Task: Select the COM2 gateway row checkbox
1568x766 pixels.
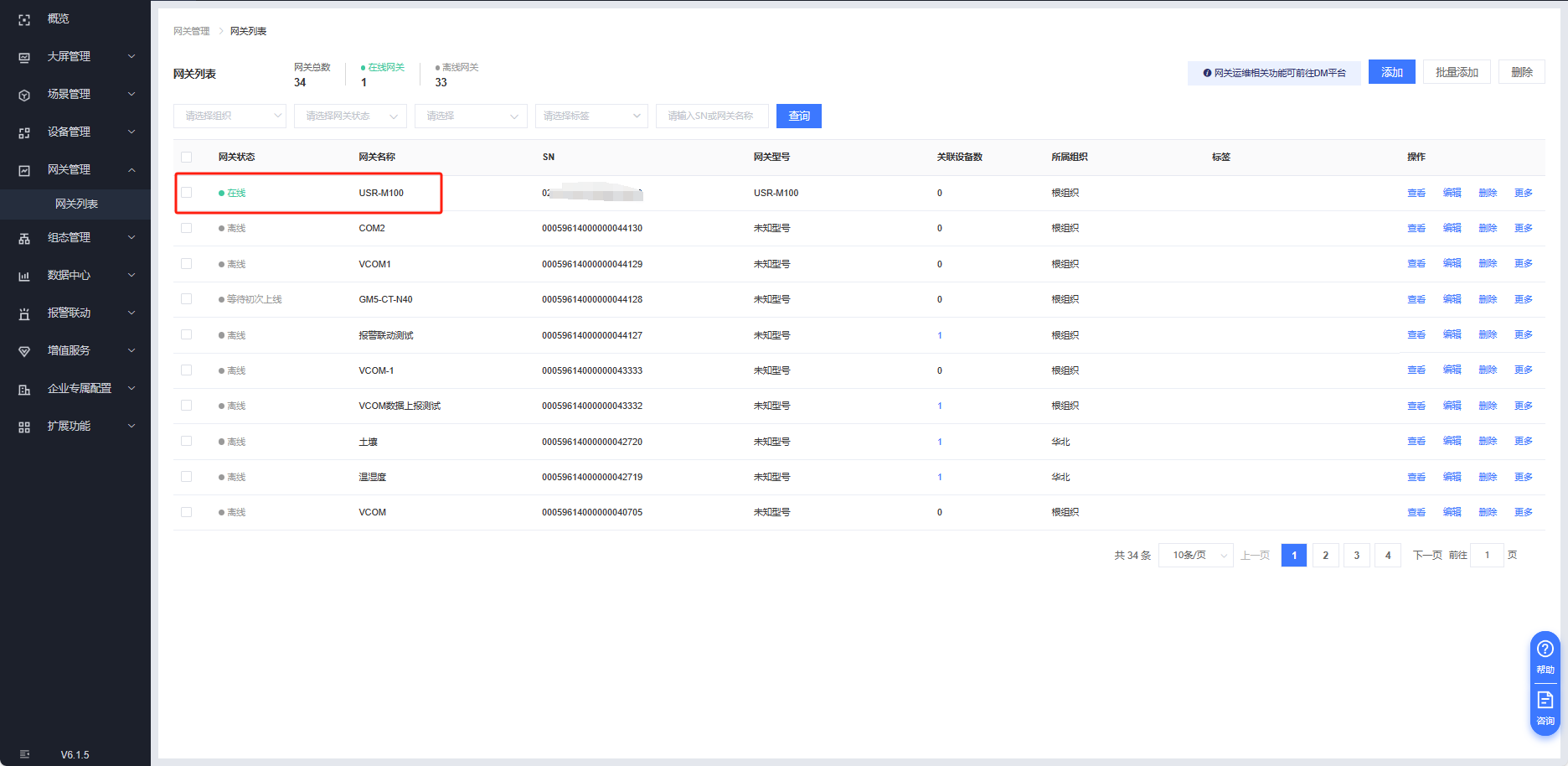Action: coord(186,228)
